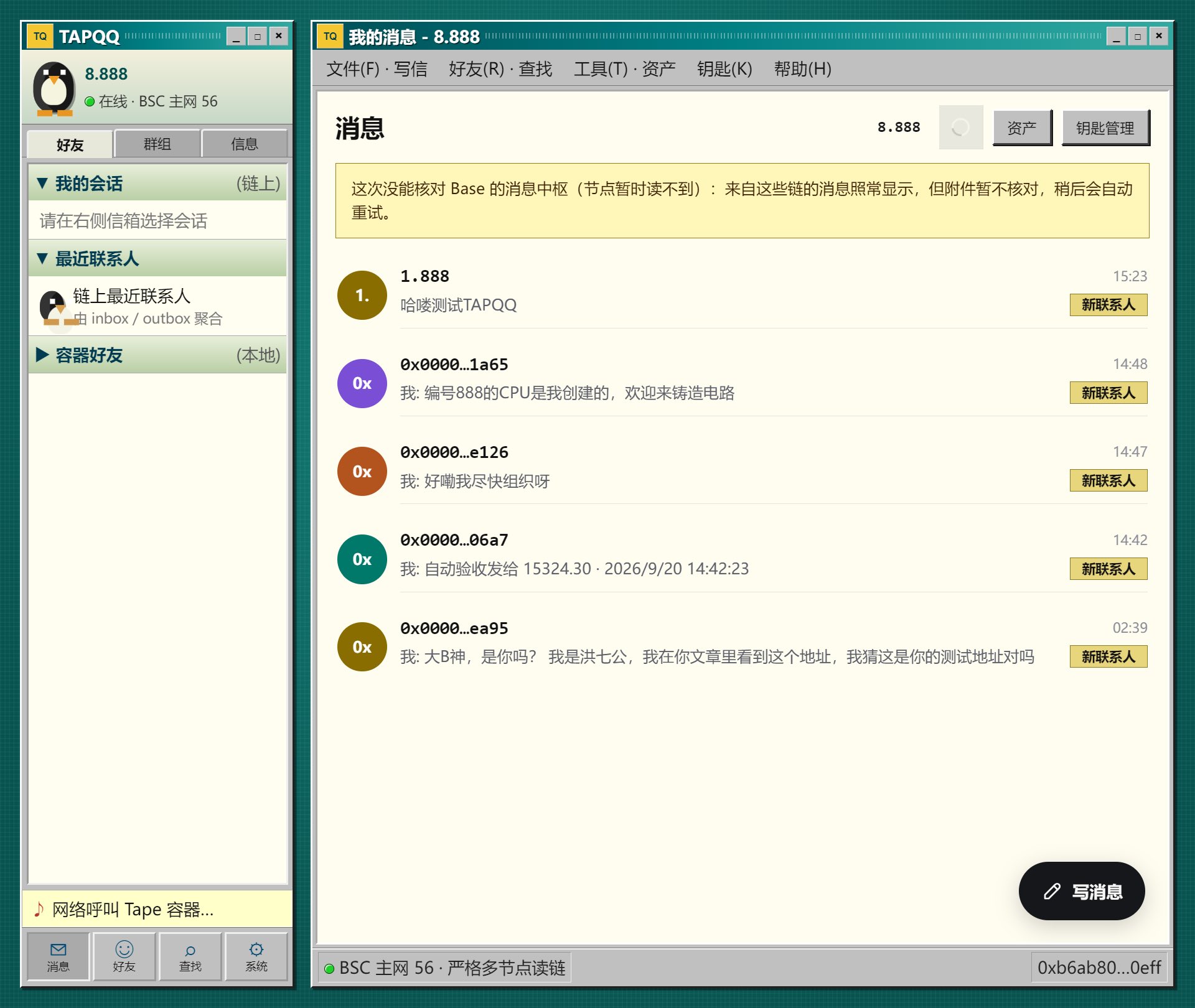1195x1008 pixels.
Task: Click the teal avatar of 0x0000…06a7
Action: click(362, 559)
